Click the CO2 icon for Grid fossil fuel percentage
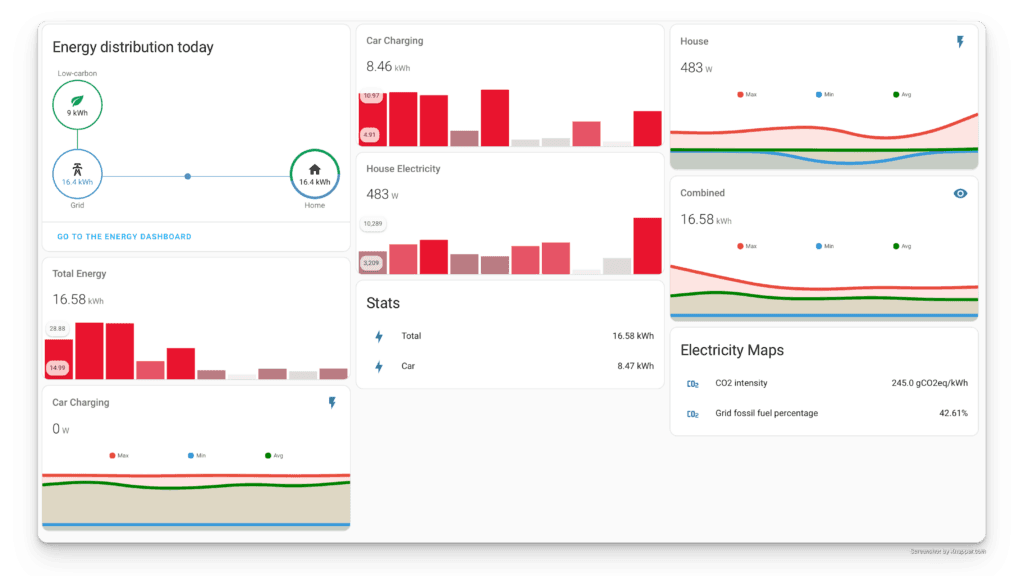 [x=693, y=413]
